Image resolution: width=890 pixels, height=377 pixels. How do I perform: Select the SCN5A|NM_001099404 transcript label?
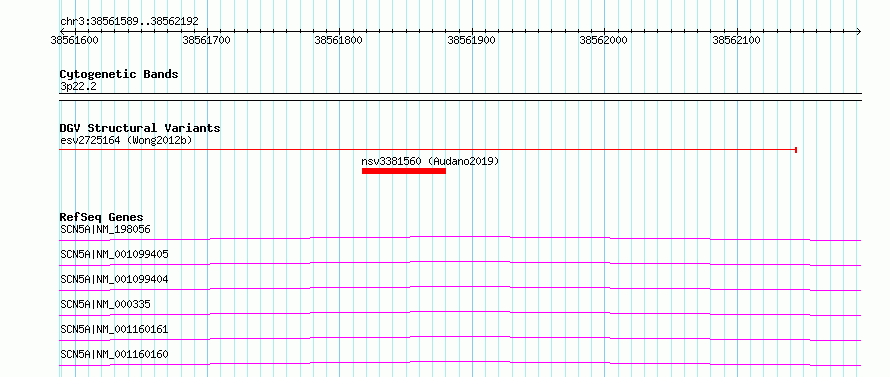click(x=114, y=279)
